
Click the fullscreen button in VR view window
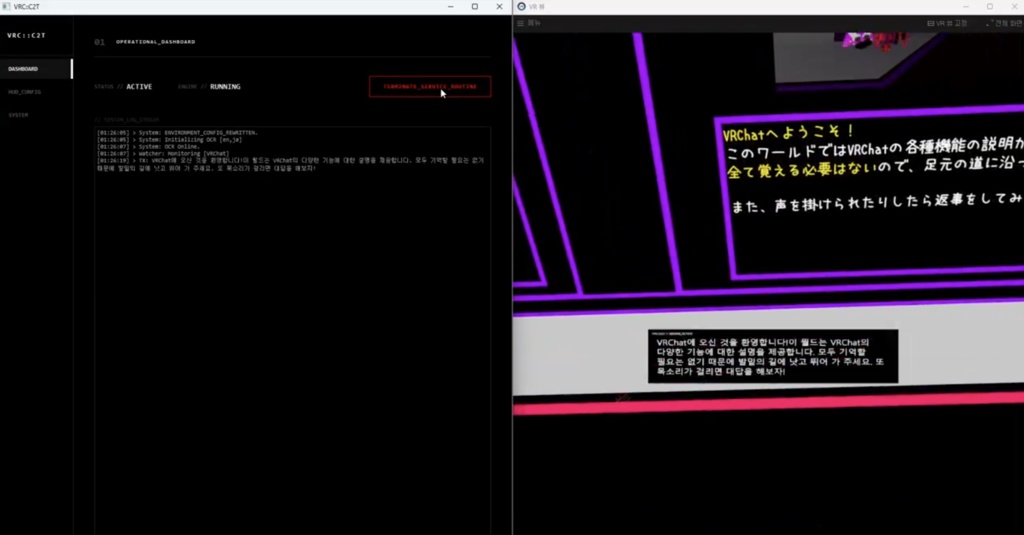[x=1004, y=23]
